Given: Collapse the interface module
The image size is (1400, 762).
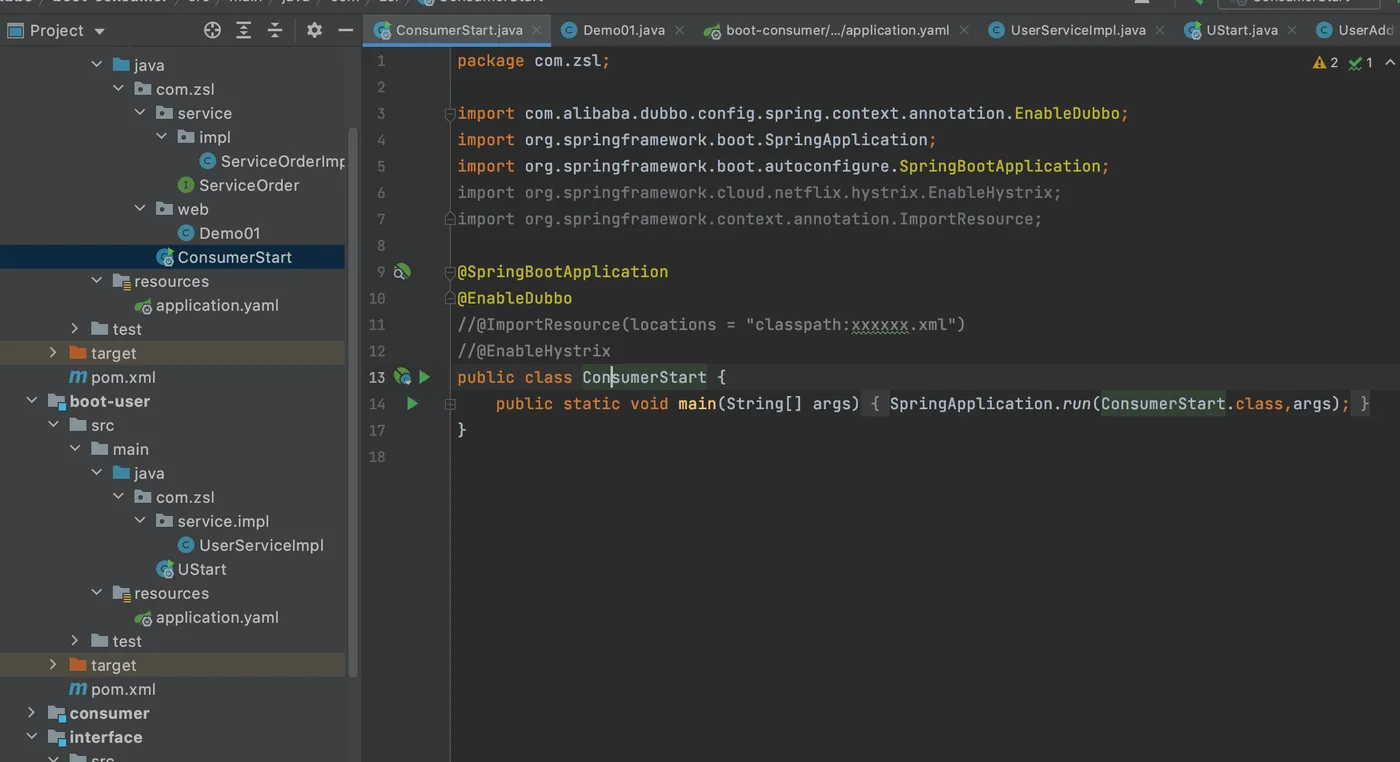Looking at the screenshot, I should click(32, 737).
